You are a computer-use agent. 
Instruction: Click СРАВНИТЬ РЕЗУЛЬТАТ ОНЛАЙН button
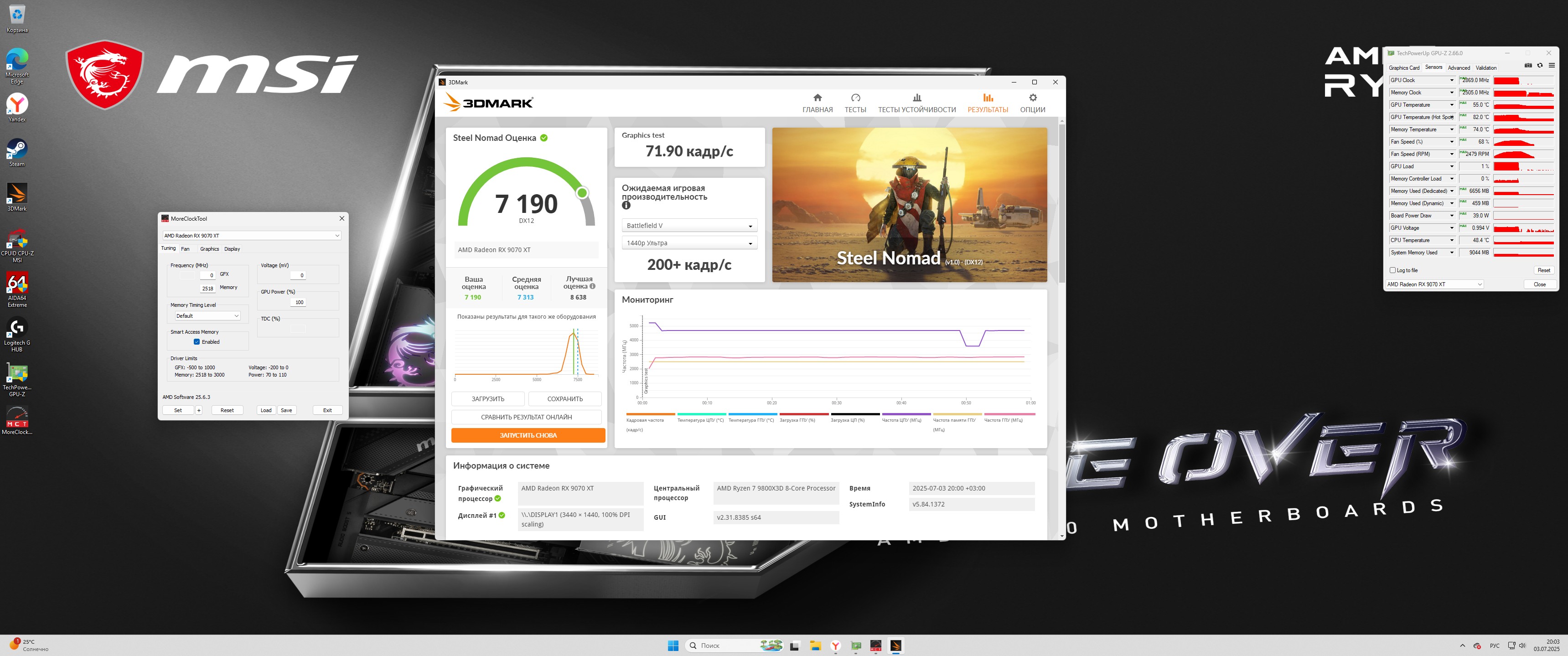[x=526, y=417]
